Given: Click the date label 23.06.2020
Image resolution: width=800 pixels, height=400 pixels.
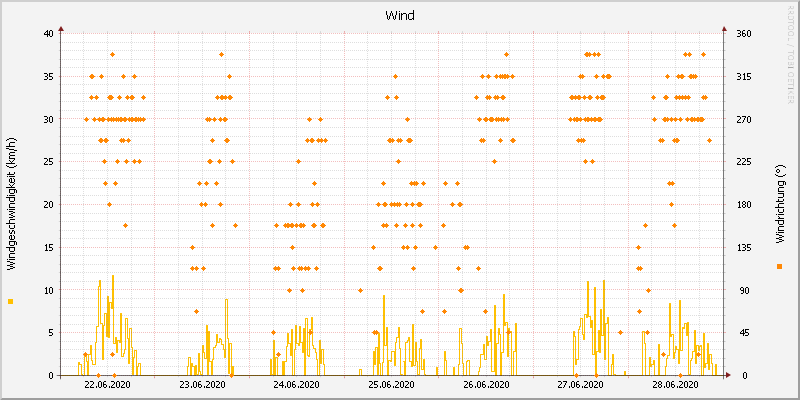Looking at the screenshot, I should (202, 384).
